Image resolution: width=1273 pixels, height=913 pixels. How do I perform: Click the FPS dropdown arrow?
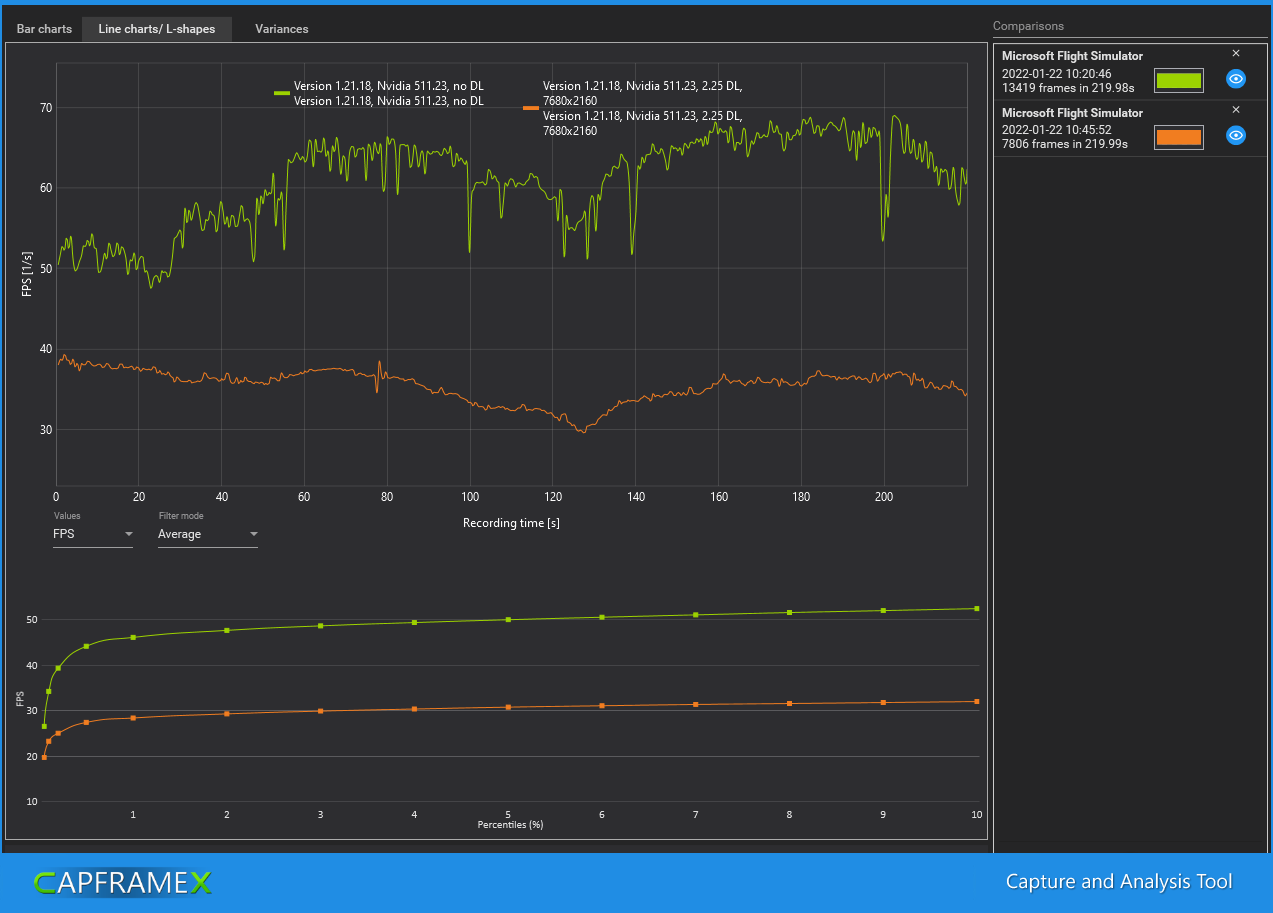(x=129, y=535)
